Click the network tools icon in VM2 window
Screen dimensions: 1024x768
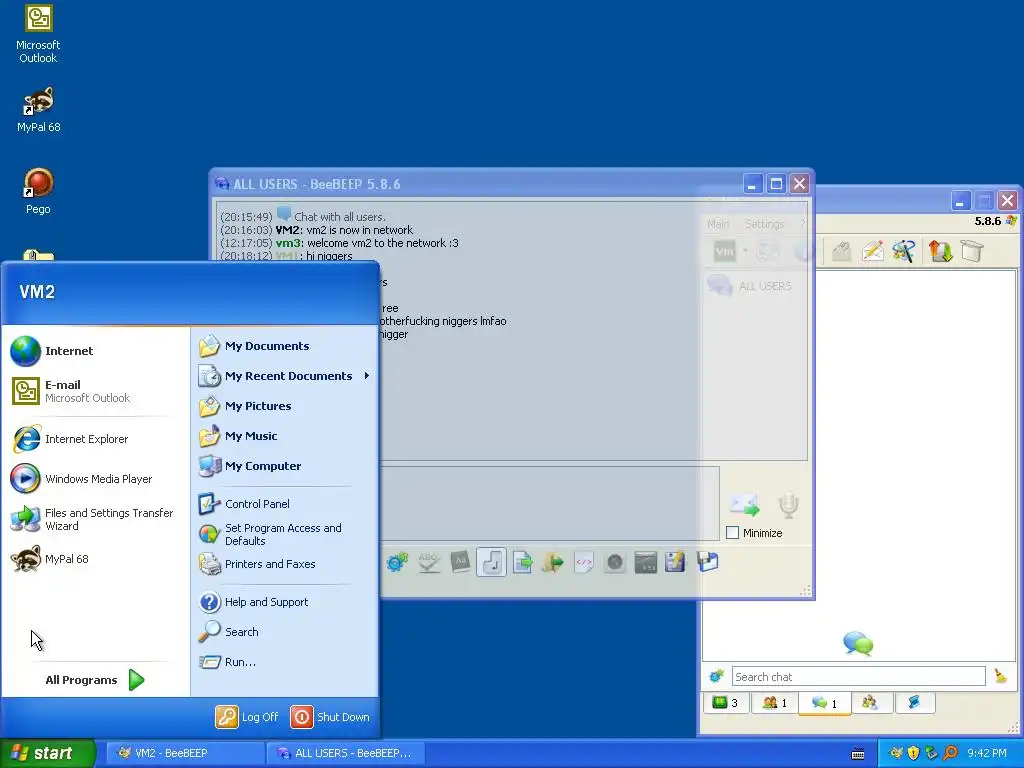(904, 251)
